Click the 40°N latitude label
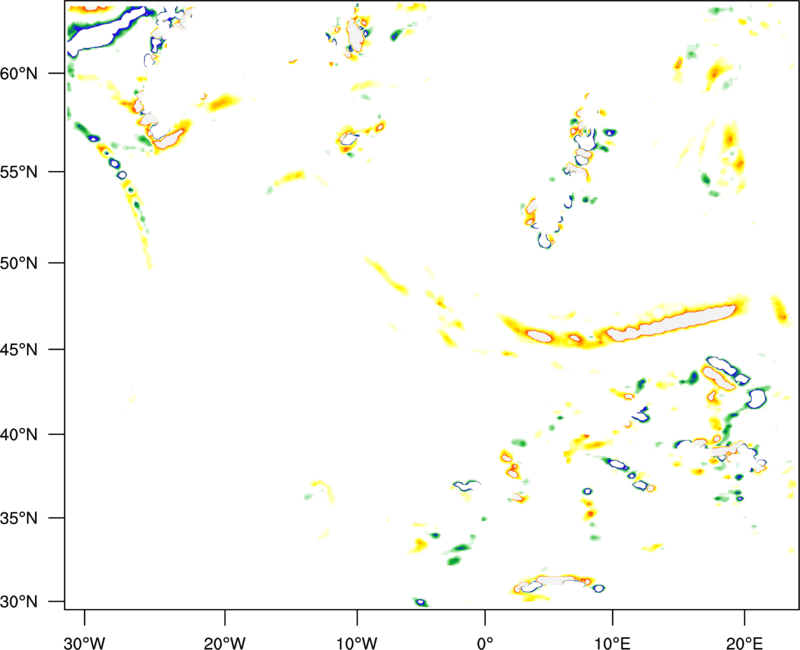Viewport: 800px width, 650px height. (19, 434)
